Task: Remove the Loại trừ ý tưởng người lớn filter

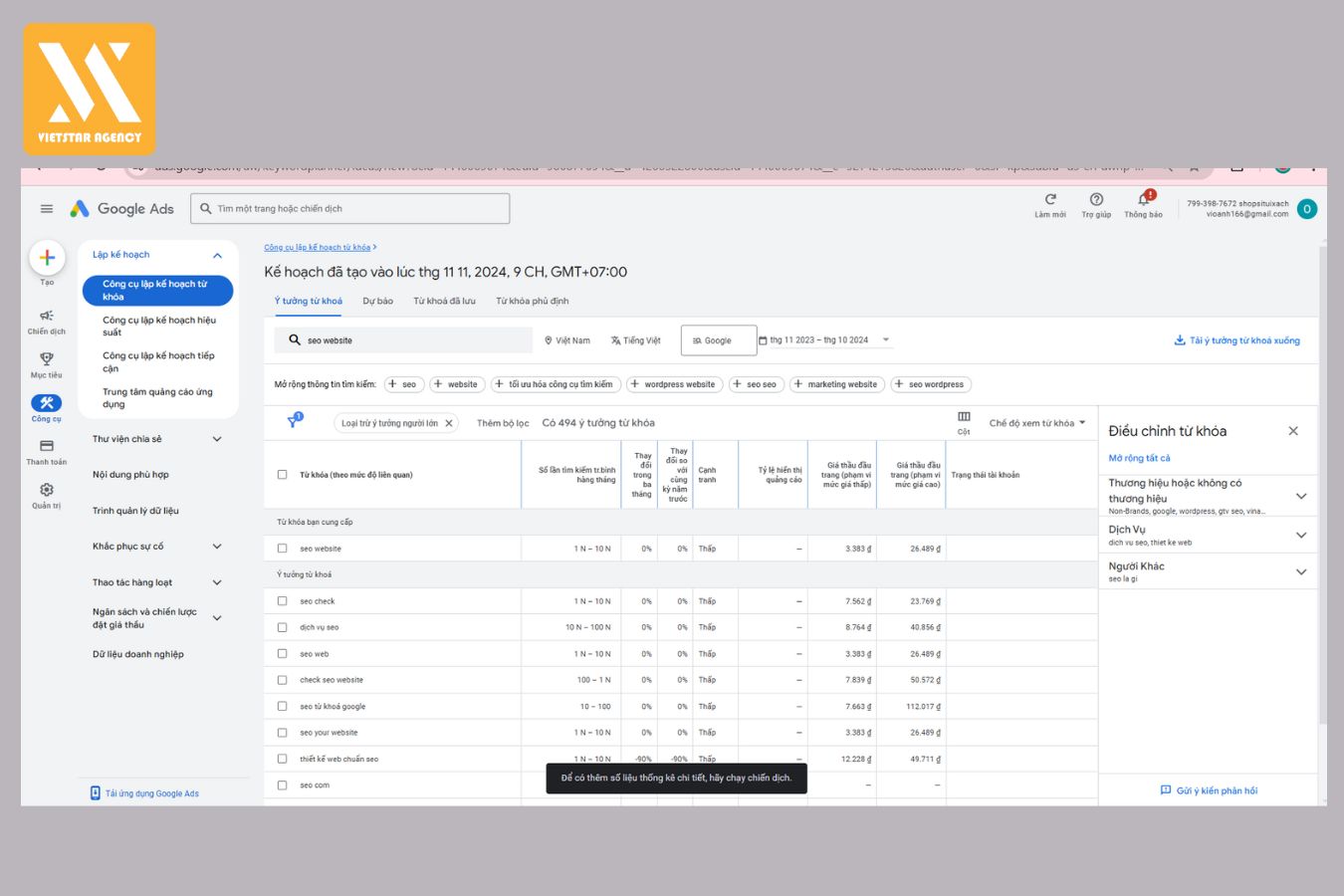Action: coord(449,423)
